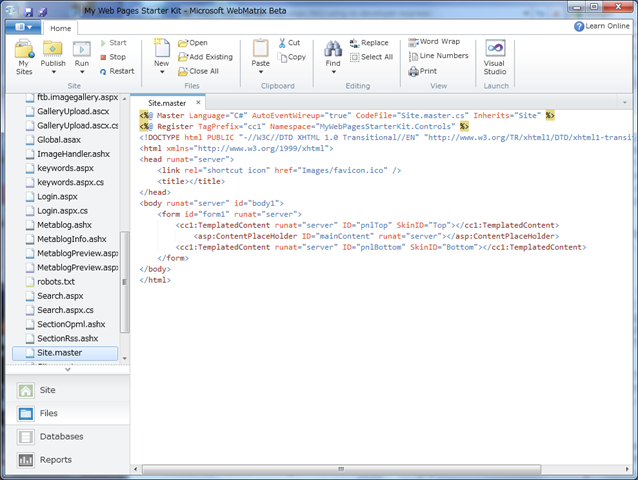Viewport: 638px width, 480px height.
Task: Close the Site.master tab
Action: click(x=198, y=103)
